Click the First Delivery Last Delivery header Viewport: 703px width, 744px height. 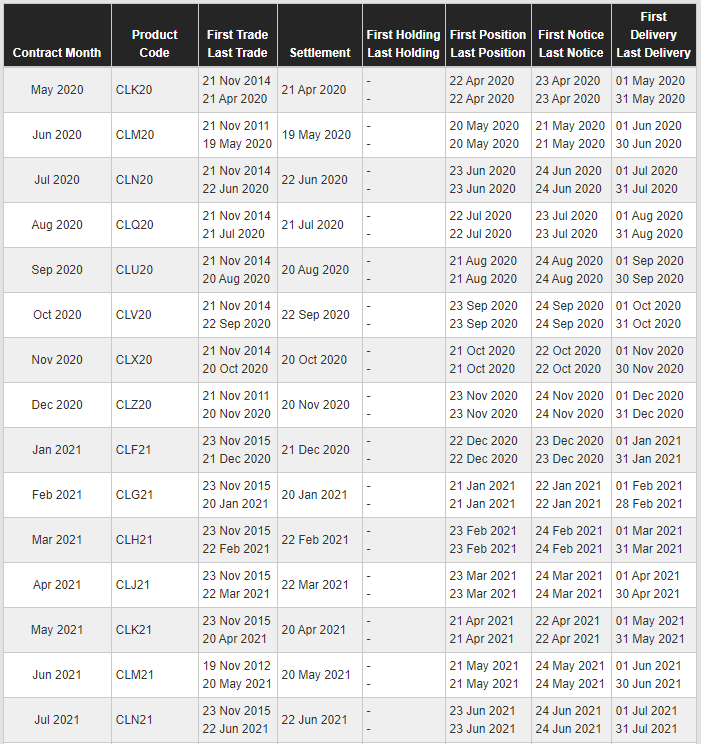point(653,35)
